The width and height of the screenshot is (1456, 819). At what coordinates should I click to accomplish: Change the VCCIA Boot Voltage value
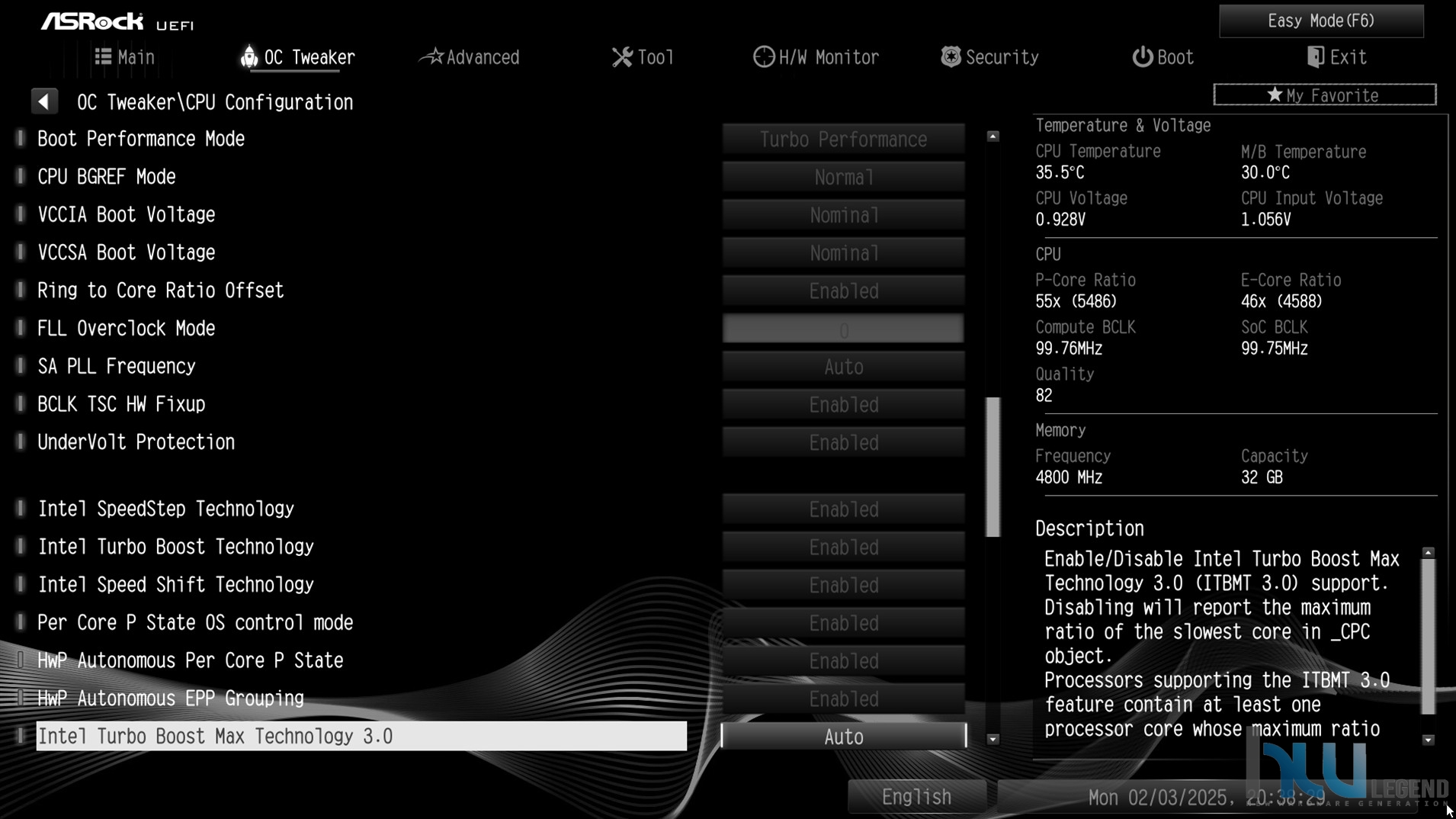(843, 215)
